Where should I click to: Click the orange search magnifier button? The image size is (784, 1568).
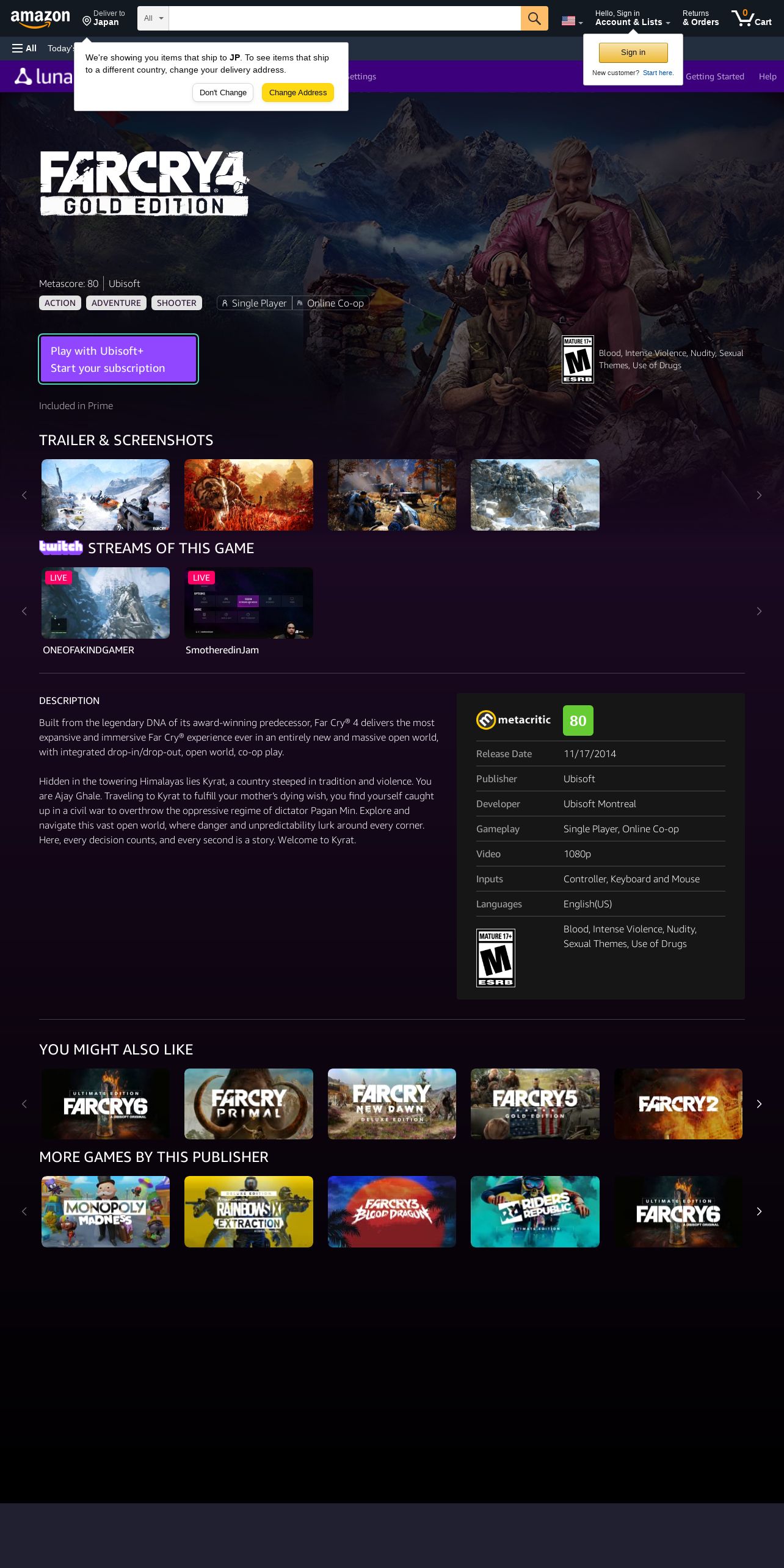(534, 18)
